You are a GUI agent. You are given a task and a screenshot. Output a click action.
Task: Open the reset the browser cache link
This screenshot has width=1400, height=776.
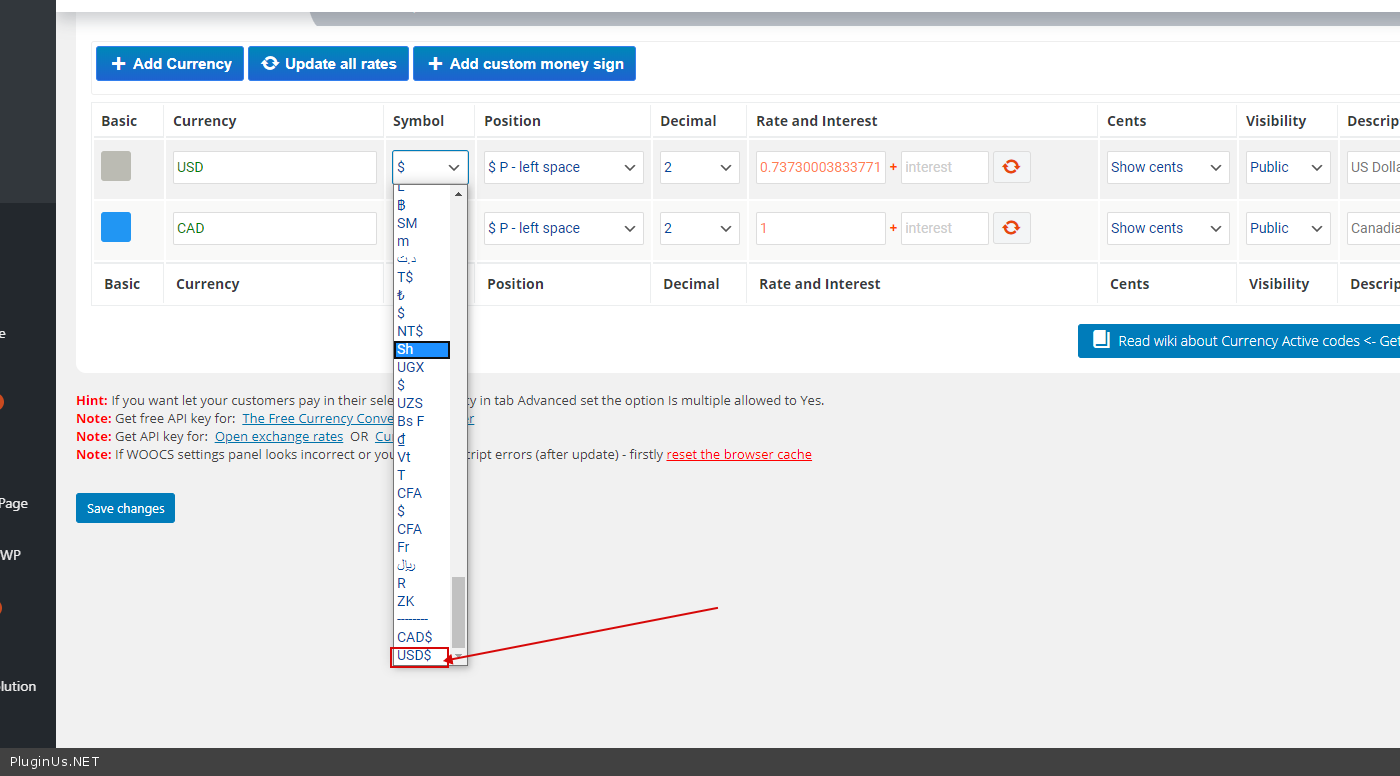click(739, 454)
